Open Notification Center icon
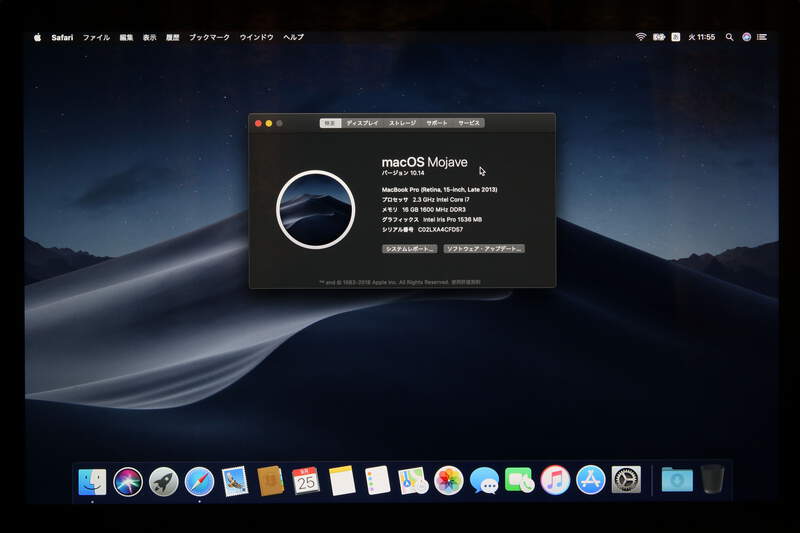Viewport: 800px width, 533px height. click(x=762, y=37)
